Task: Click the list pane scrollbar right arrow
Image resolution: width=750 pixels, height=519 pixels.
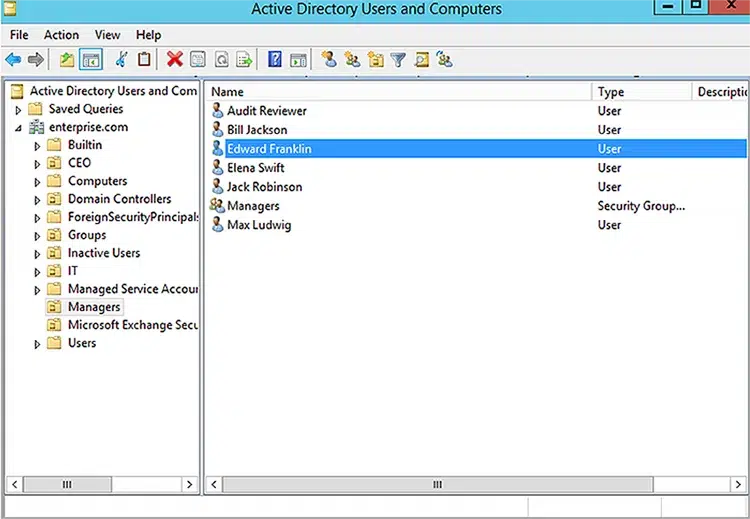Action: pos(738,484)
